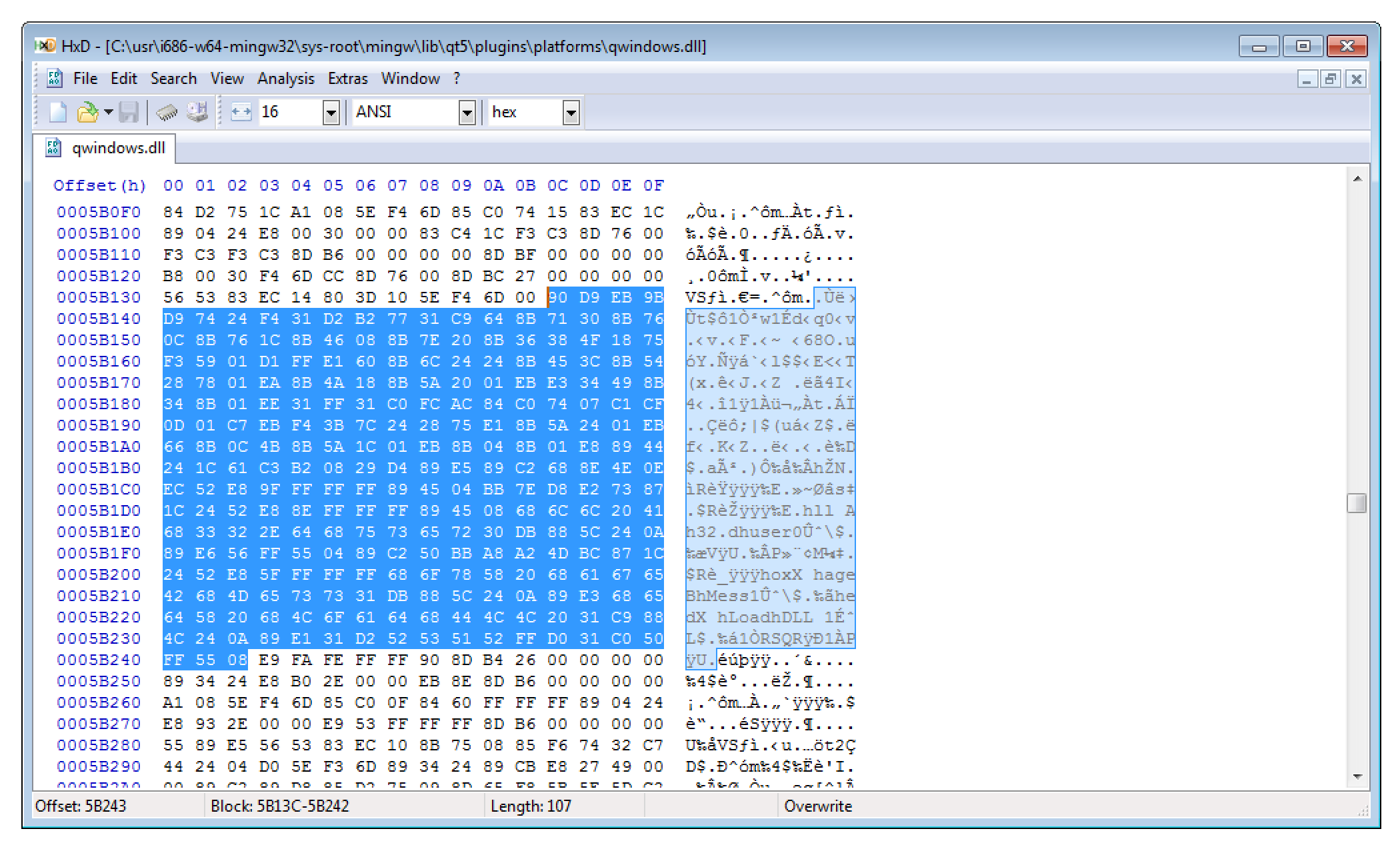Toggle the Overwrite mode status indicator

click(x=818, y=806)
